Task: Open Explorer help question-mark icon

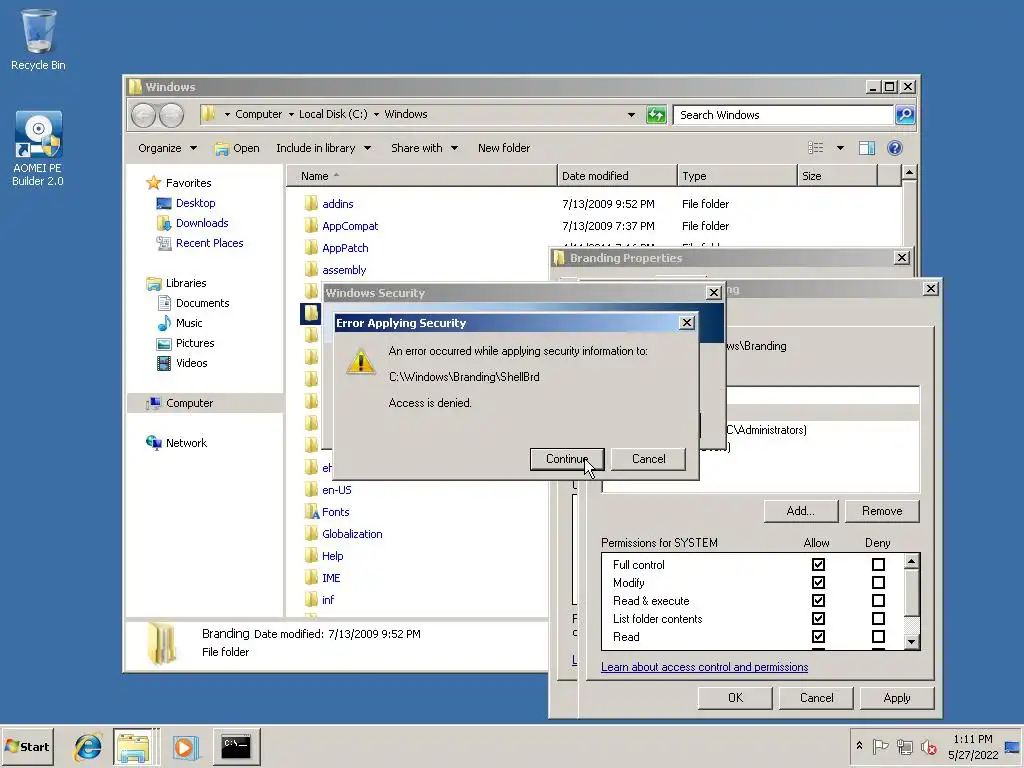Action: click(x=895, y=148)
